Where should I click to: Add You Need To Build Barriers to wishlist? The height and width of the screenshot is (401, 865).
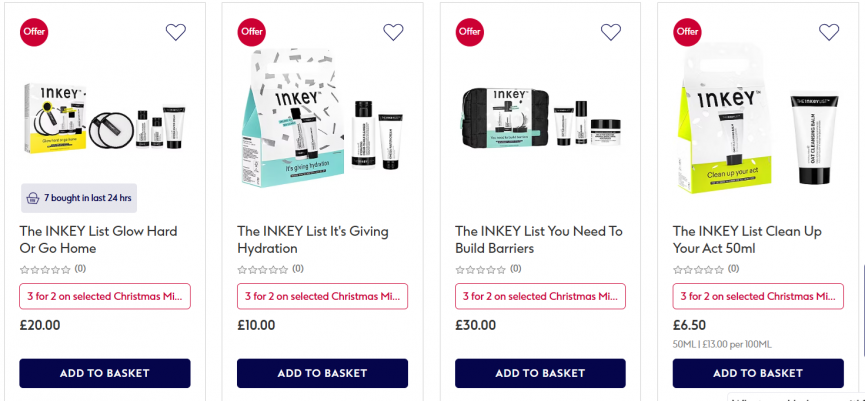(x=611, y=32)
